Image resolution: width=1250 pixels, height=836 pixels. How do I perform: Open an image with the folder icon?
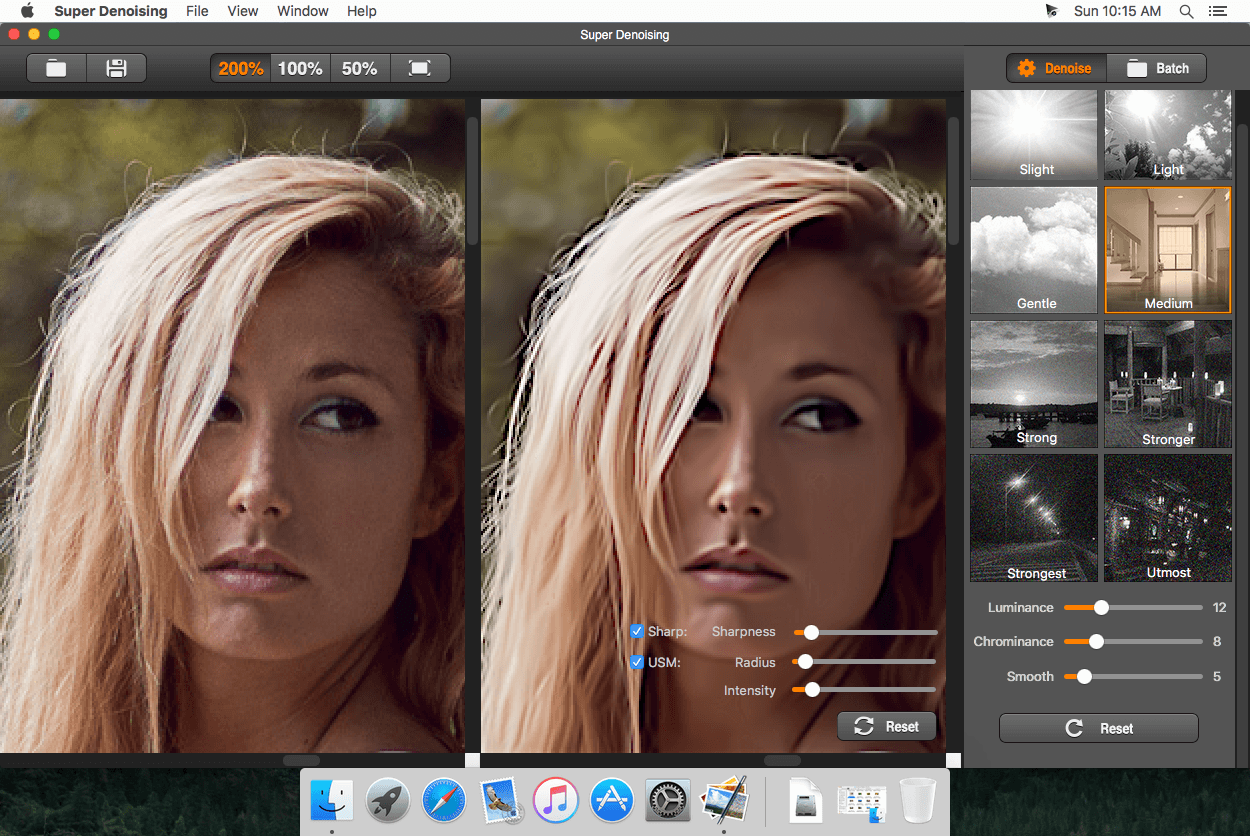56,68
